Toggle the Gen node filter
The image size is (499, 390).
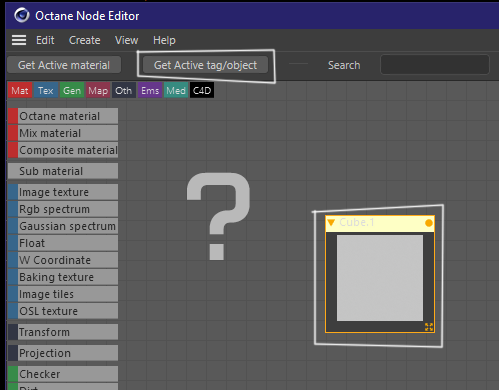(72, 90)
